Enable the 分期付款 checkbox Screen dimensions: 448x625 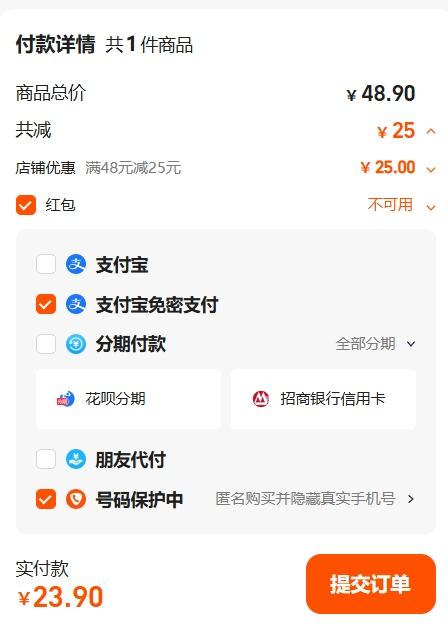[46, 344]
